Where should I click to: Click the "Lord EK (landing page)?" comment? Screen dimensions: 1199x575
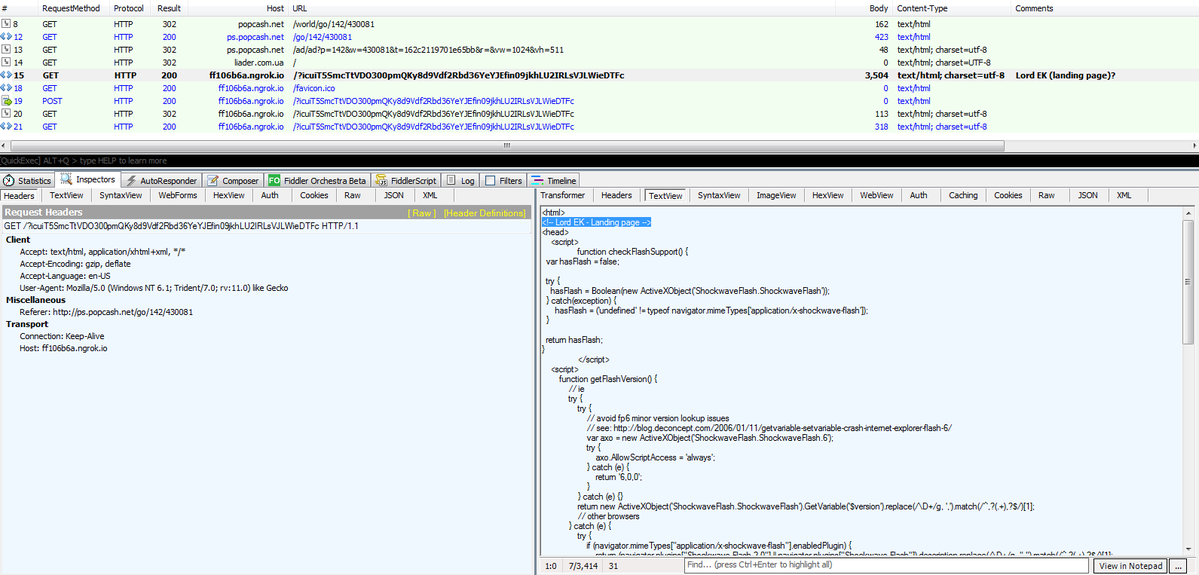click(1066, 76)
